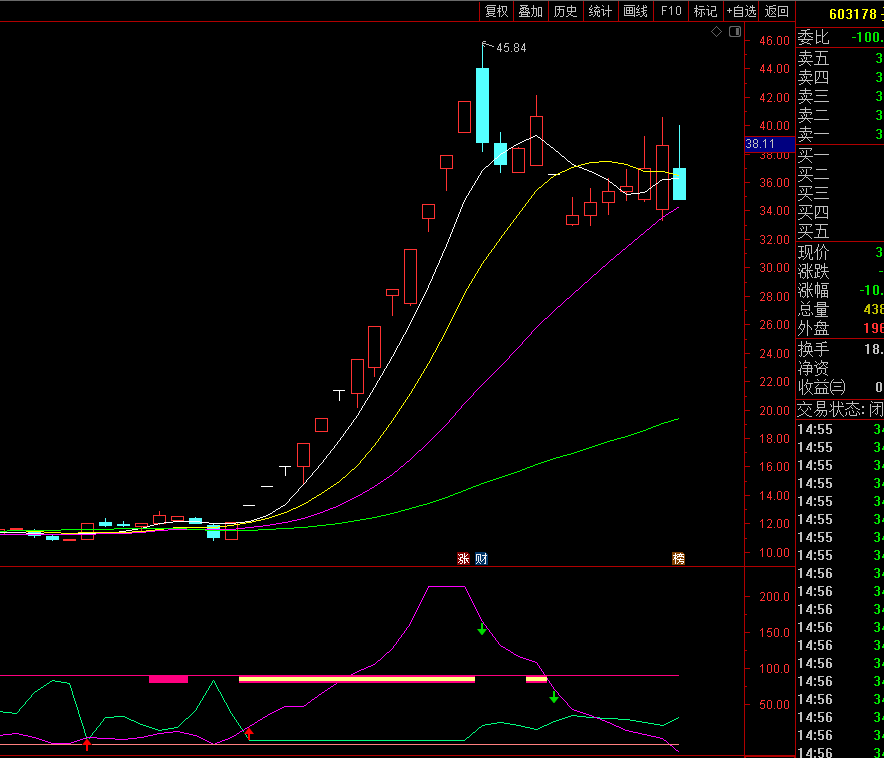
Task: Click the 交易状态 trading status row
Action: (839, 409)
